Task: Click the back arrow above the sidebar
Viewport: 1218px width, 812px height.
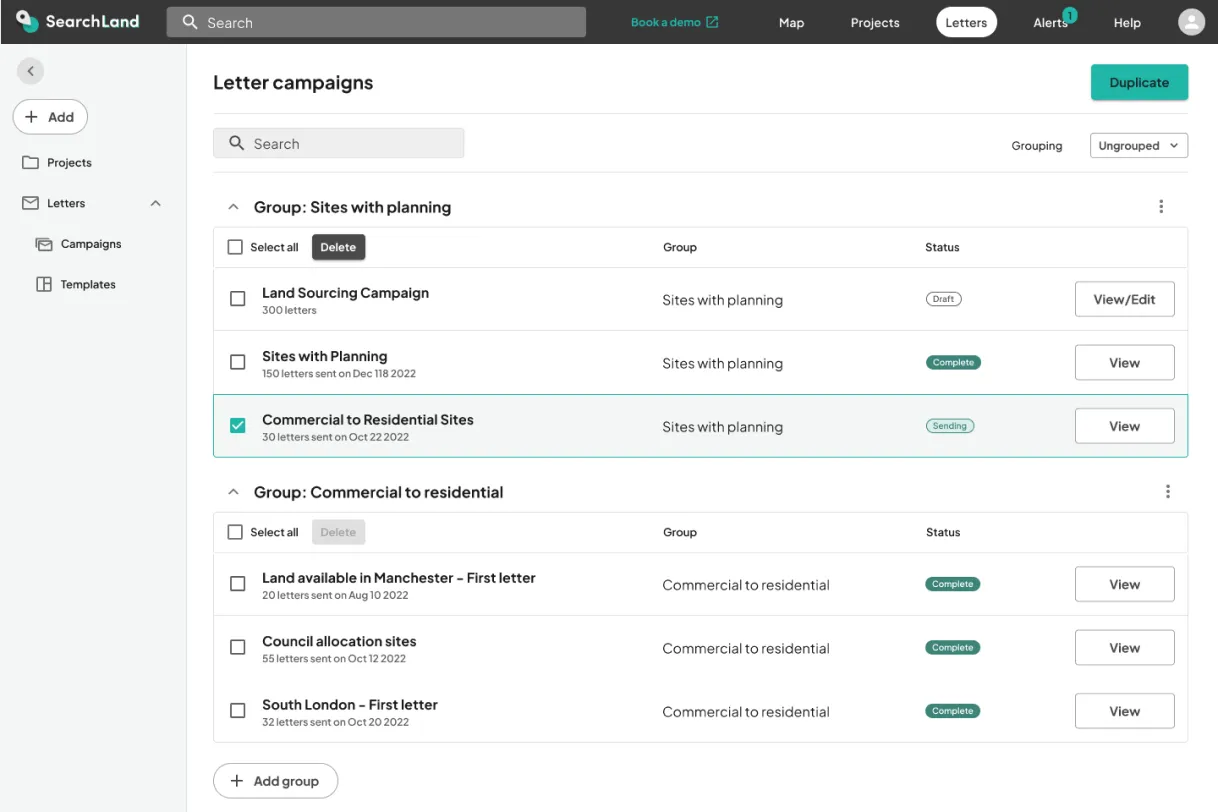Action: [30, 71]
